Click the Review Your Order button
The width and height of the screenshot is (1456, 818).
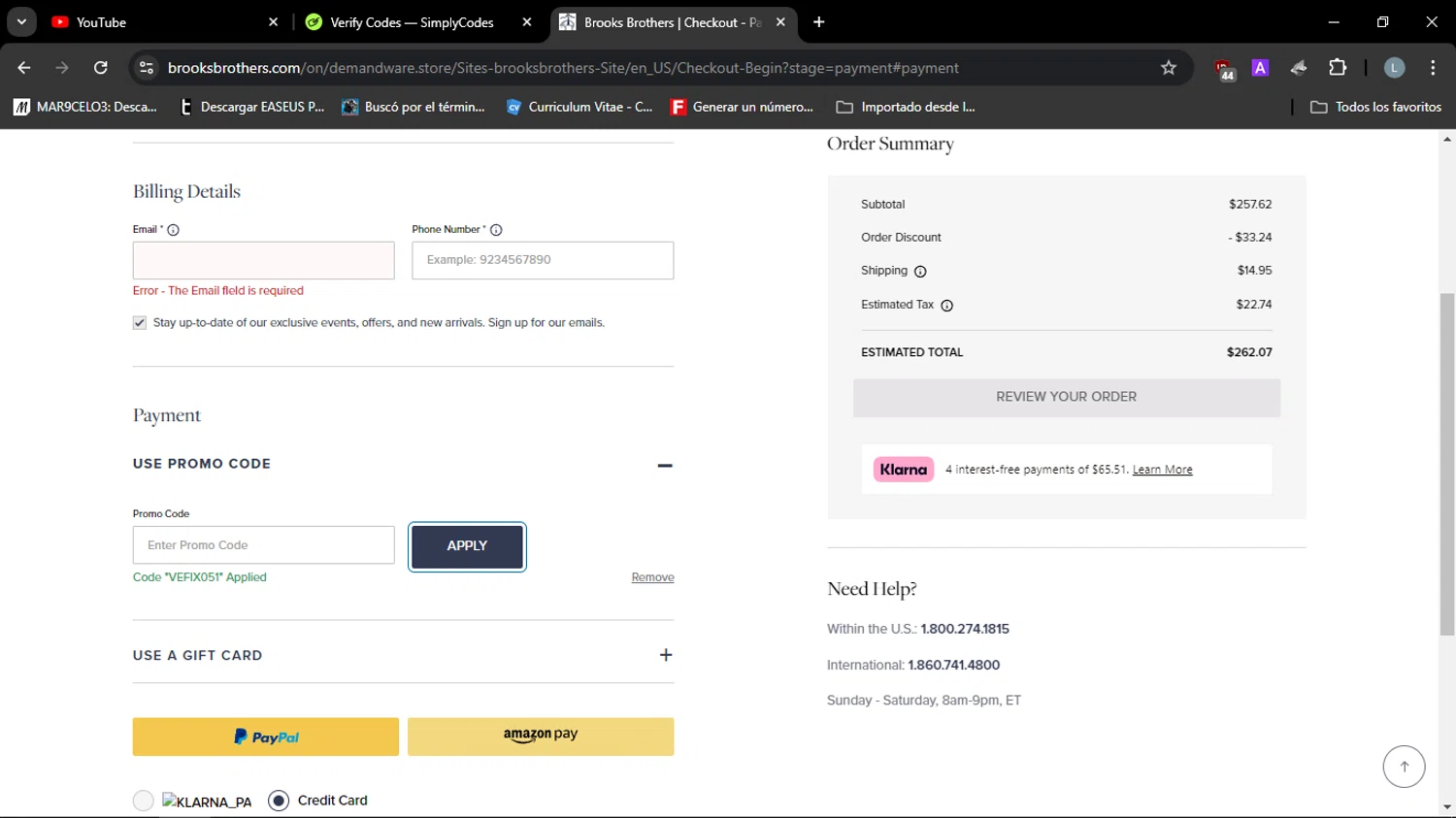[x=1067, y=397]
